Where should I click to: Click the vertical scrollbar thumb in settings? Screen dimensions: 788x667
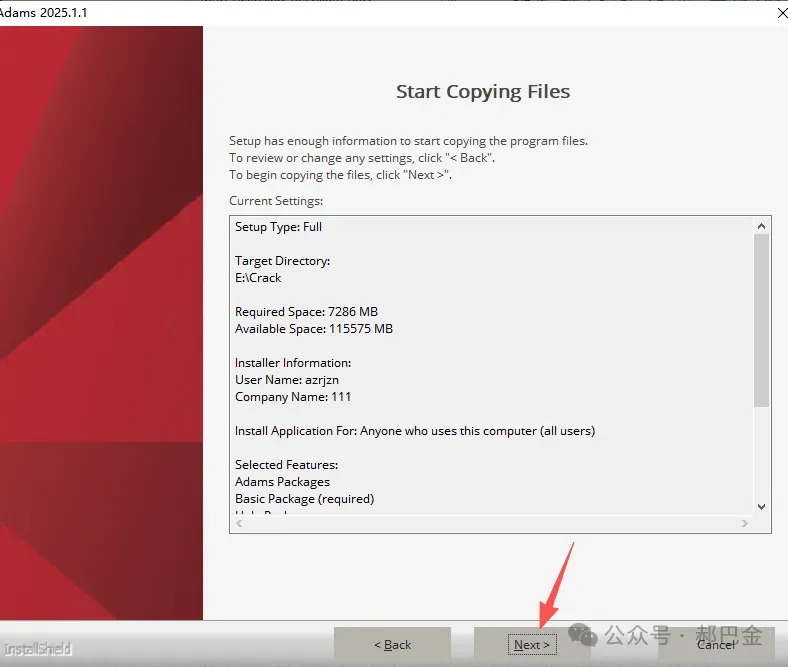tap(761, 320)
